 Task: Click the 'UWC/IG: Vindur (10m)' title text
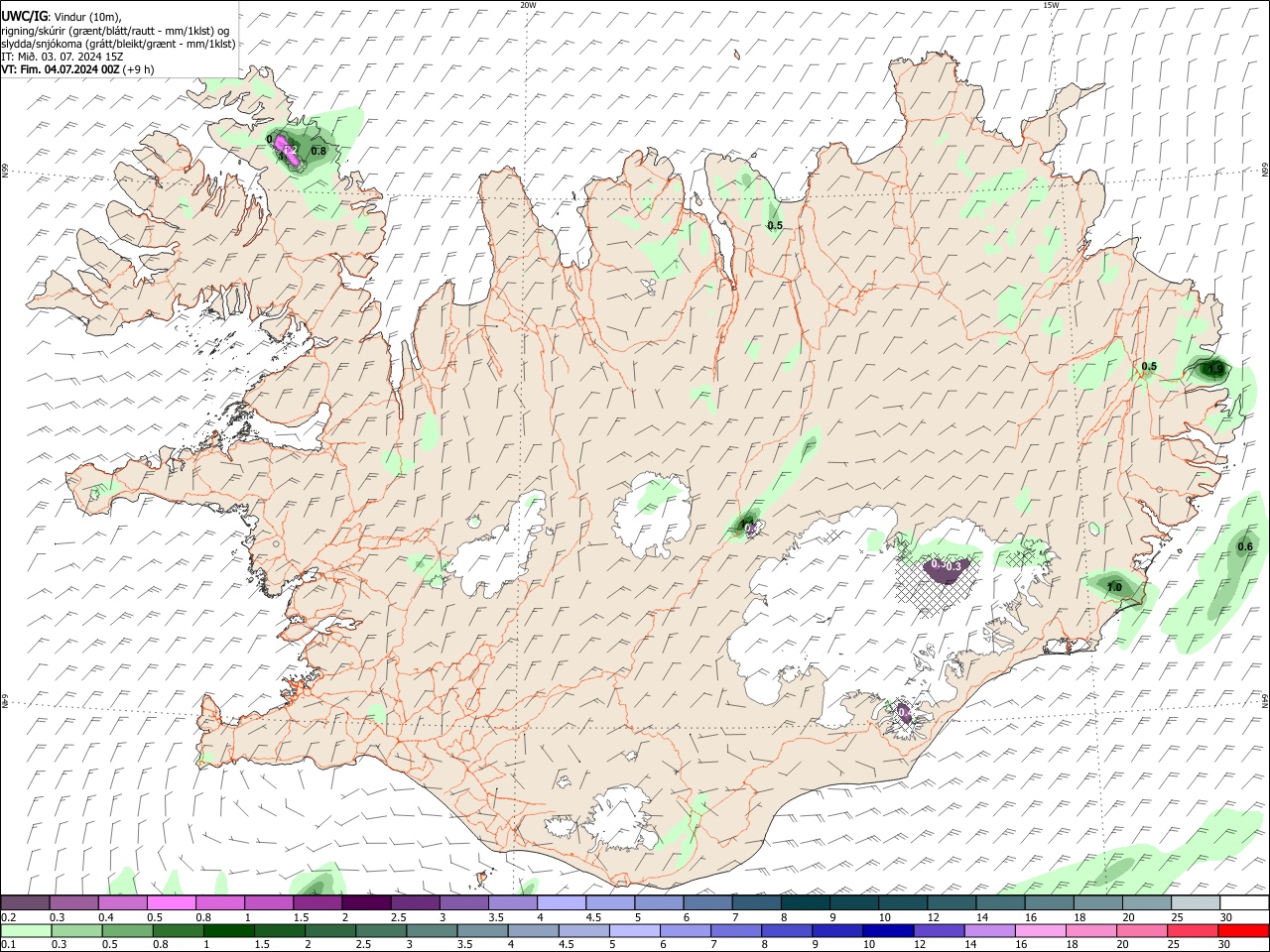click(x=61, y=16)
